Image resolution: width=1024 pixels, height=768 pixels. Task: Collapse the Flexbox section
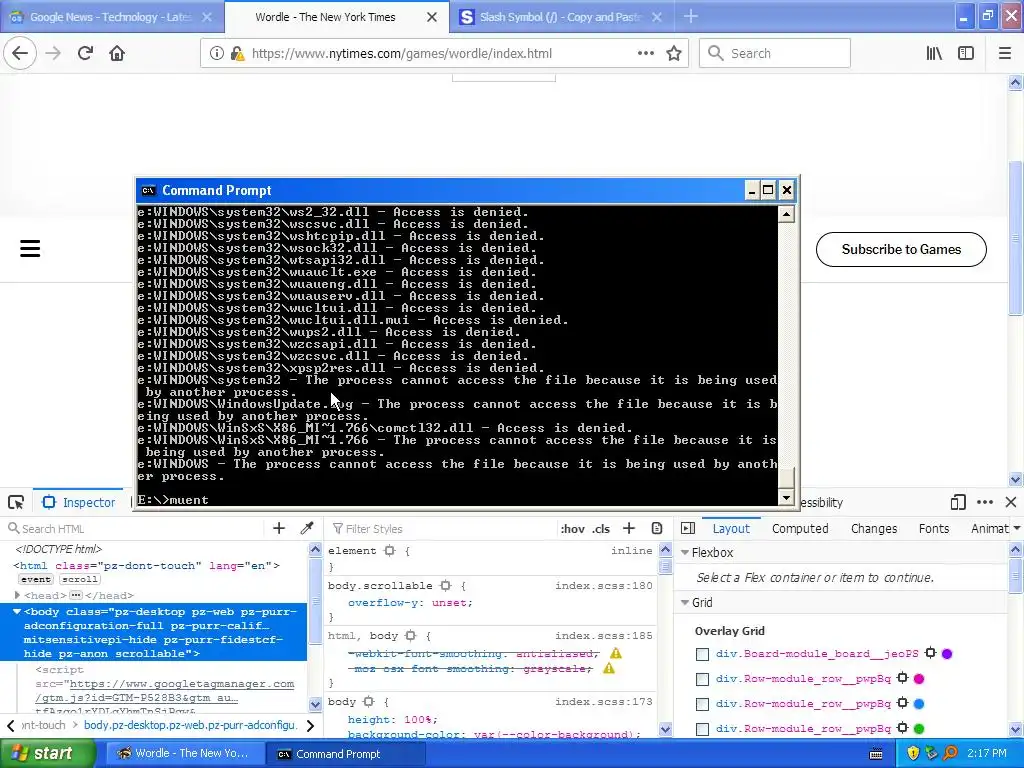[685, 552]
